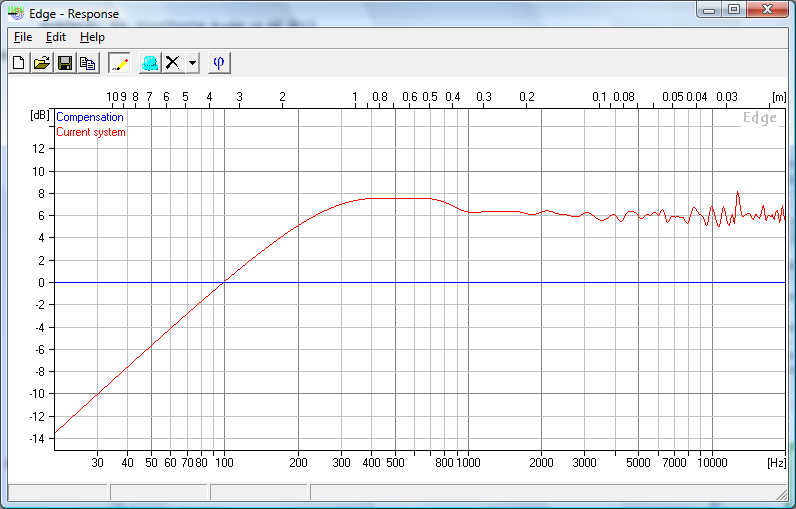Click the 2000 frequency axis label

pos(541,462)
